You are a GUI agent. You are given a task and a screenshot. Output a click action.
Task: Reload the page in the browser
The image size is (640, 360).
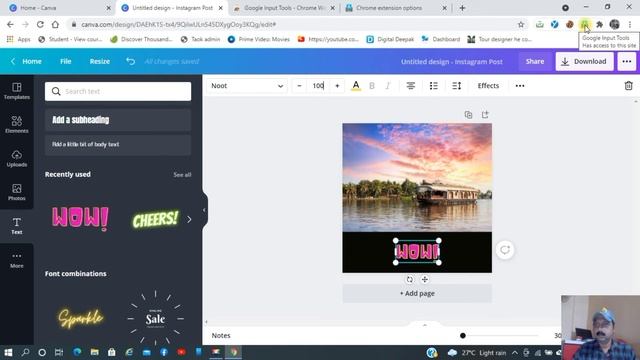[40, 24]
